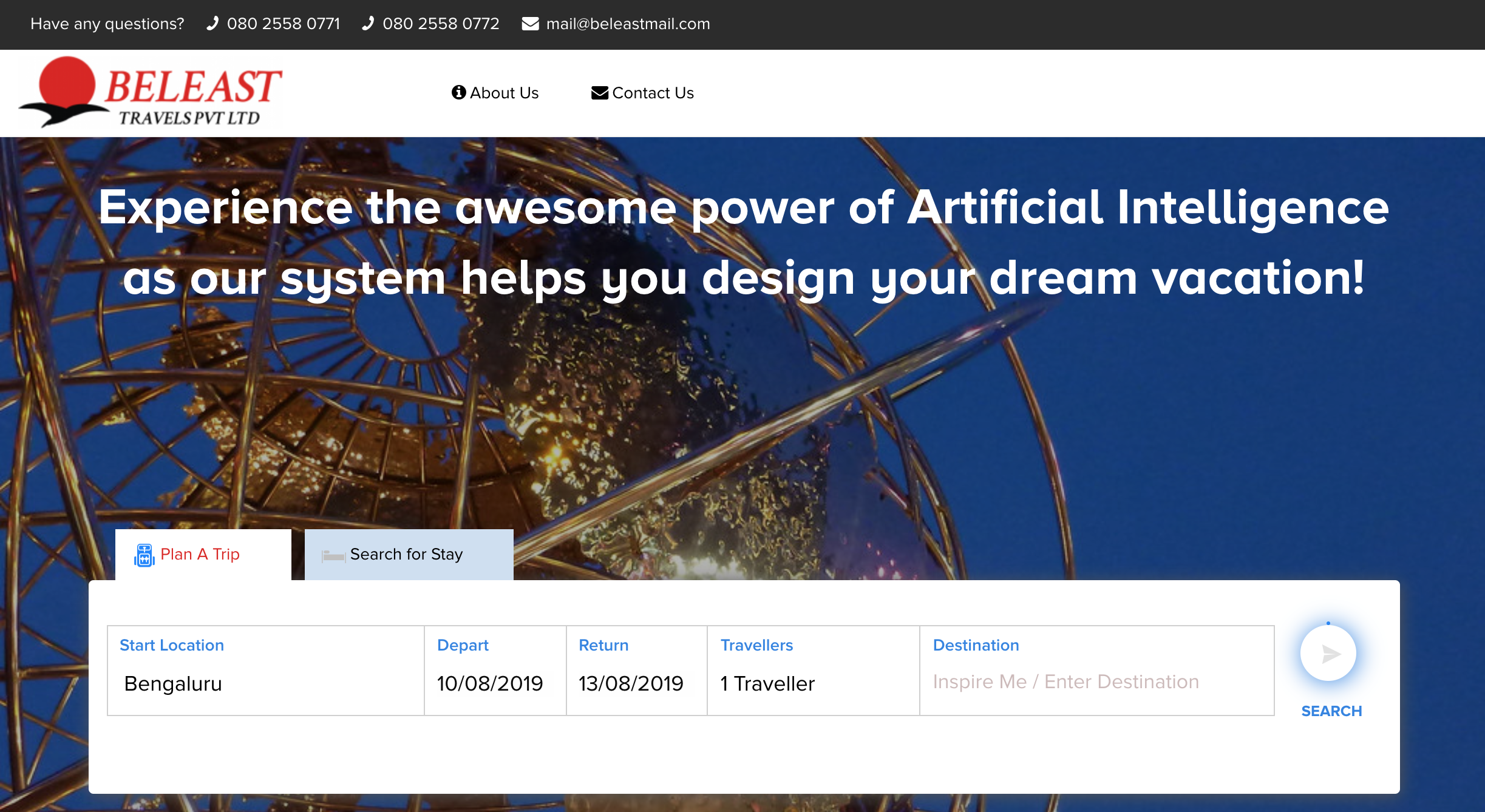Switch to Search for Stay tab
The image size is (1485, 812).
(x=409, y=555)
